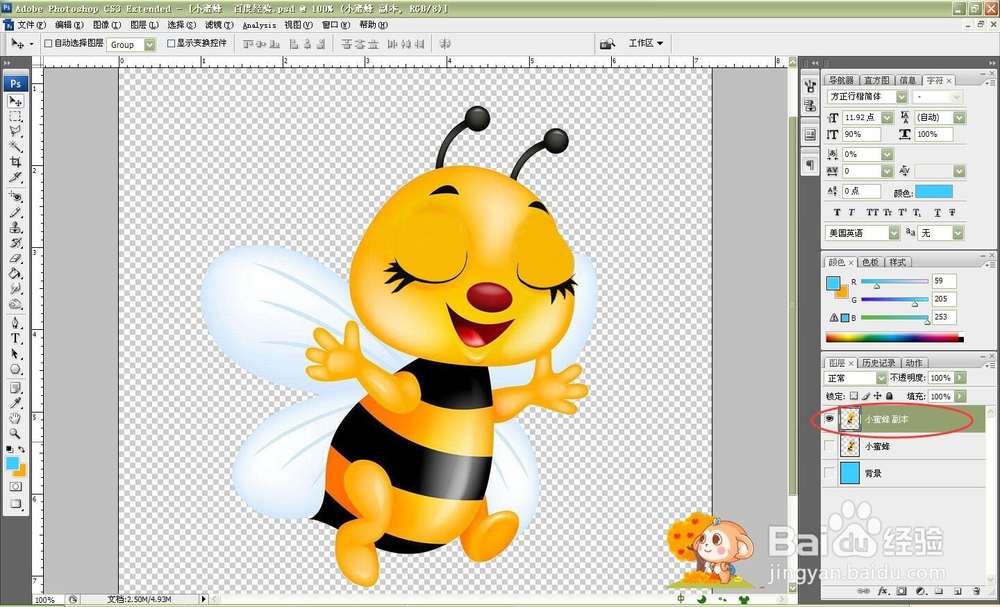The image size is (1000, 607).
Task: Select the Path Selection tool
Action: pos(15,354)
